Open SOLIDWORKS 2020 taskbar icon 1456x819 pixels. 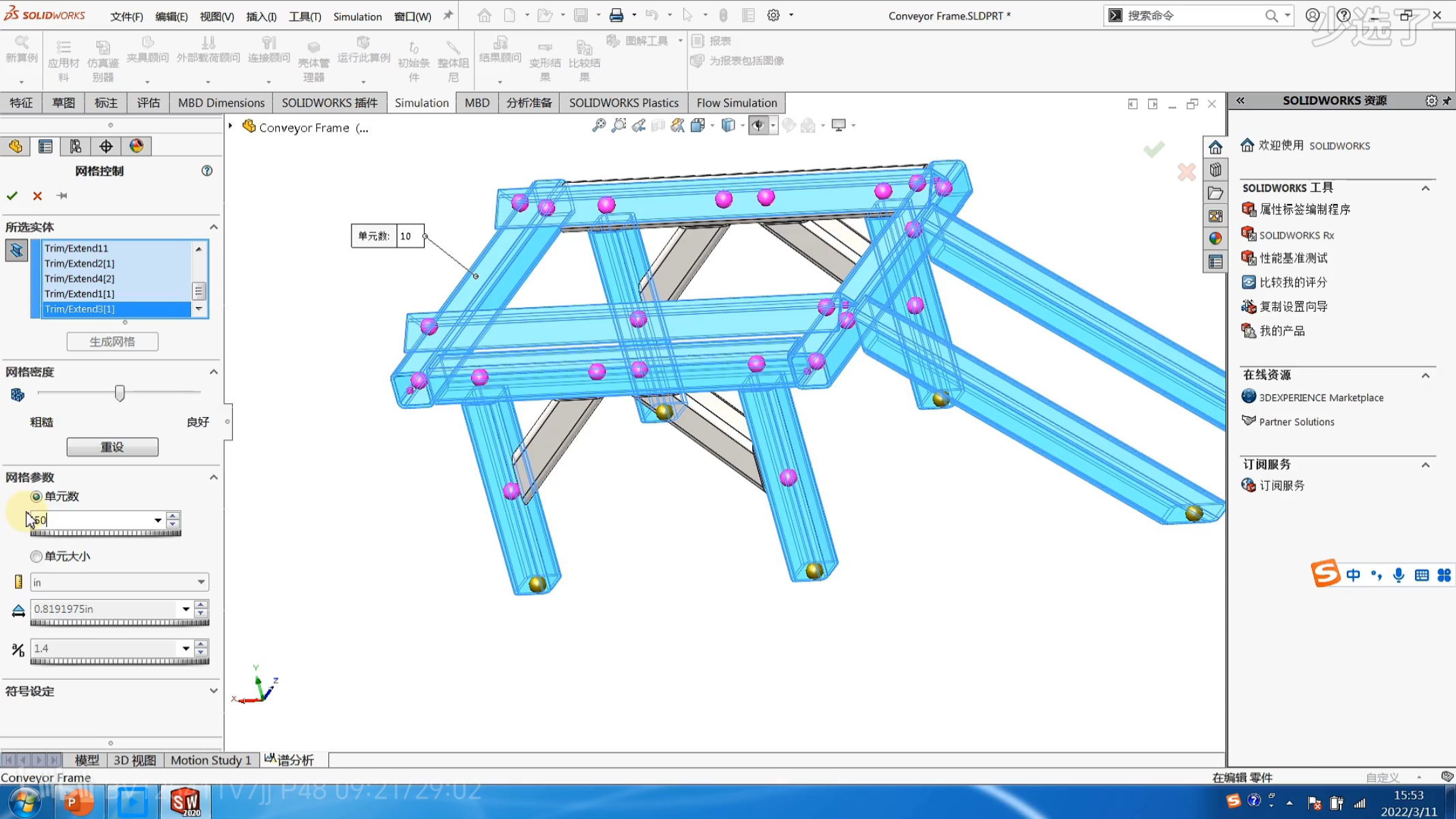185,802
